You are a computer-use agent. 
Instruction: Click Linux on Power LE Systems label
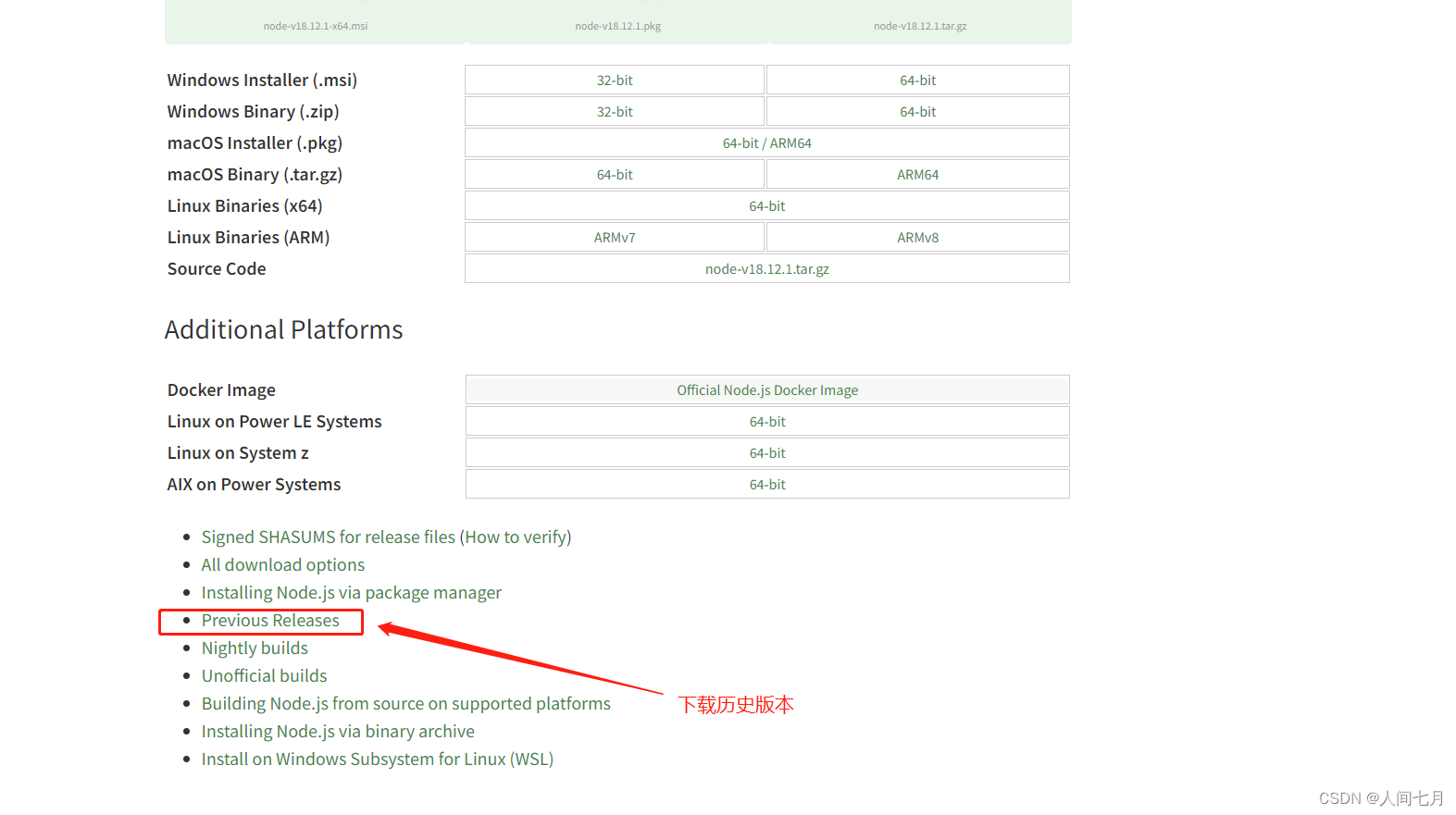(274, 422)
